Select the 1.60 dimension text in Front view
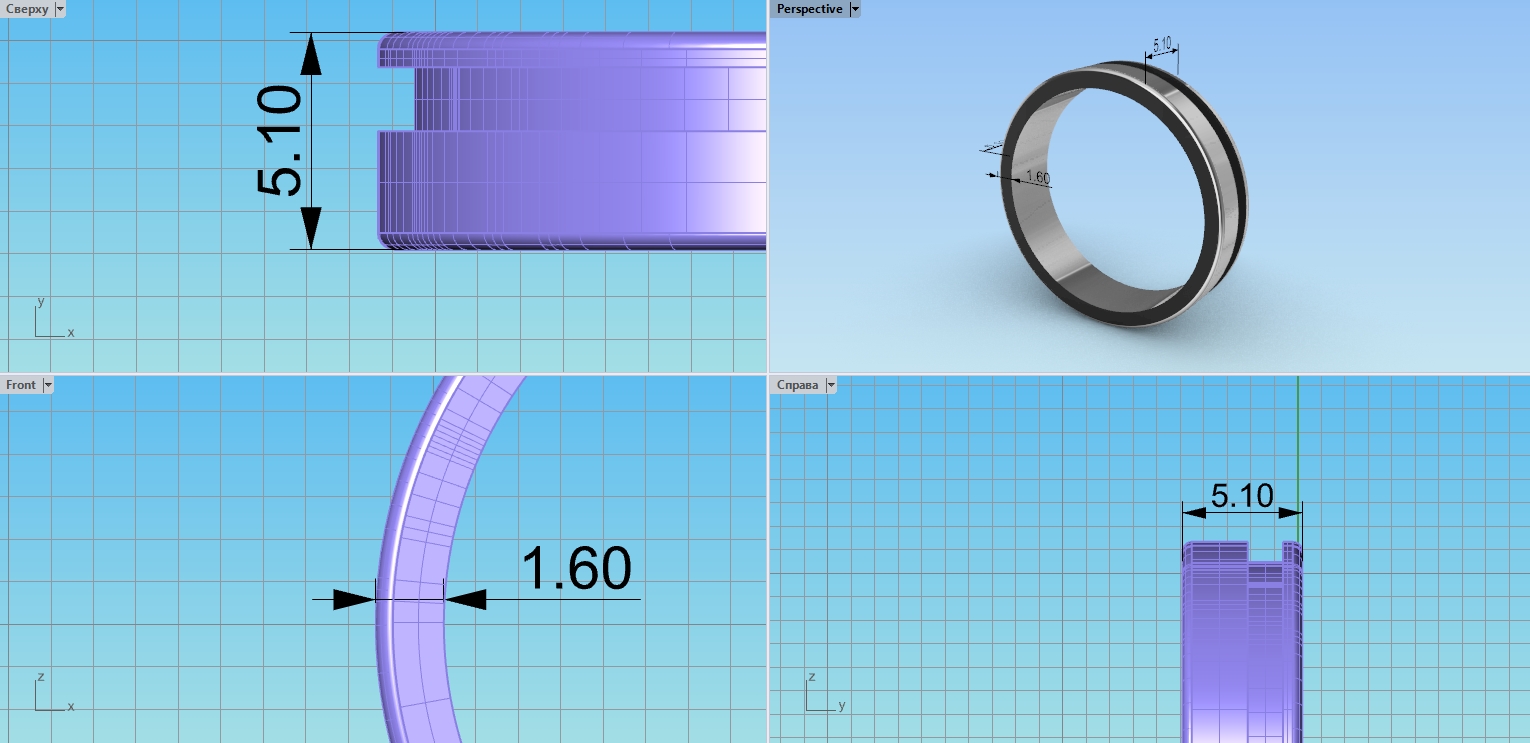This screenshot has width=1530, height=743. click(577, 570)
